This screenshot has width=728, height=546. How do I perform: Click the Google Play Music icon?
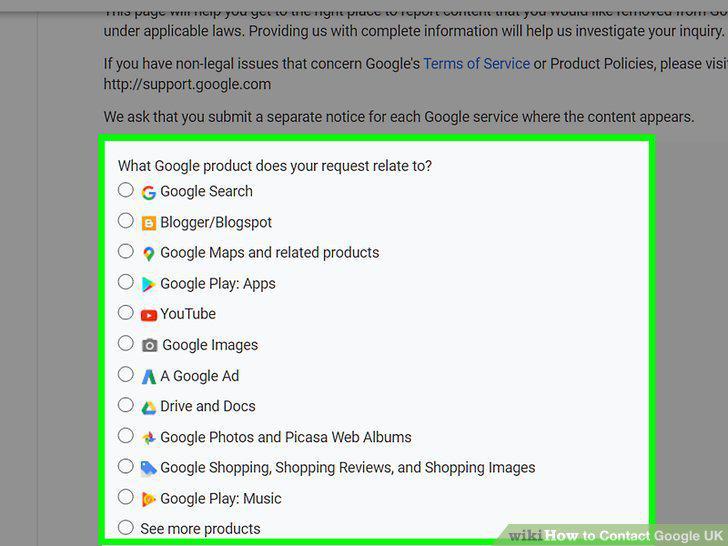pyautogui.click(x=149, y=499)
